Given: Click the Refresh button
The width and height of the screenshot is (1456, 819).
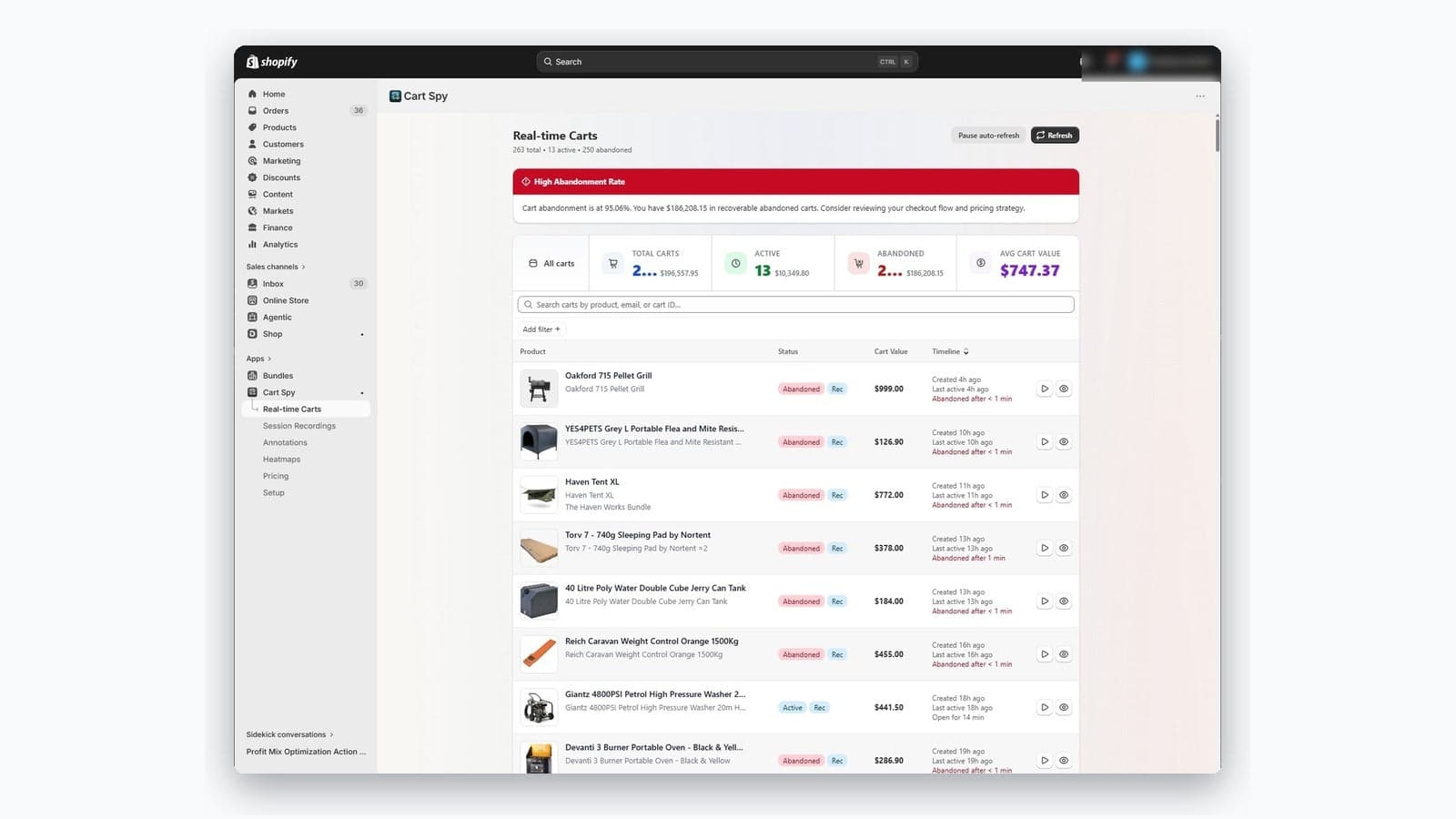Looking at the screenshot, I should [1055, 136].
